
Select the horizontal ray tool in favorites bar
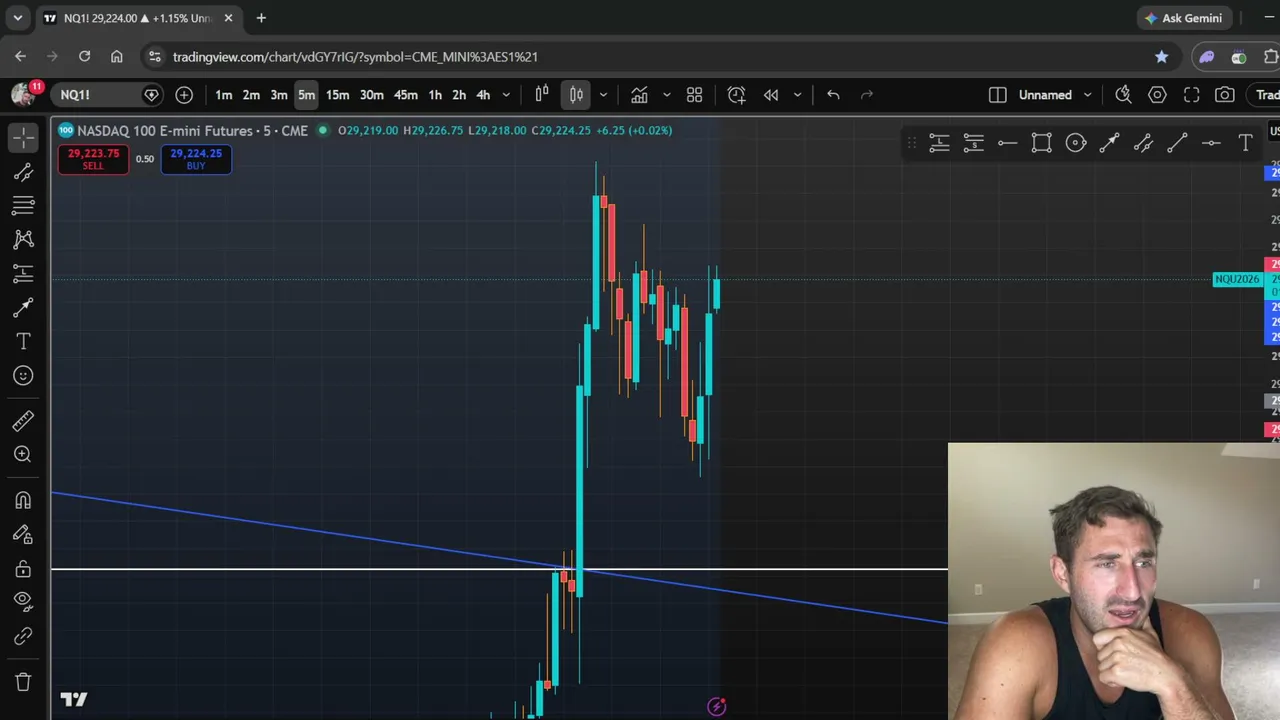pyautogui.click(x=1007, y=144)
